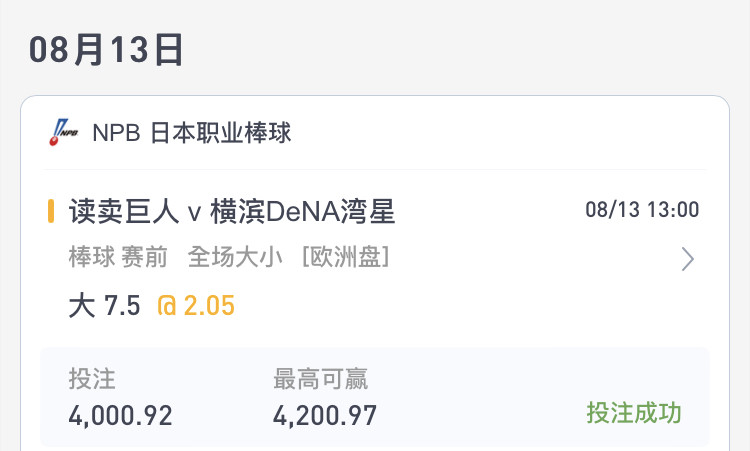Select the 08月13日 date heading
The height and width of the screenshot is (451, 750).
pos(106,50)
